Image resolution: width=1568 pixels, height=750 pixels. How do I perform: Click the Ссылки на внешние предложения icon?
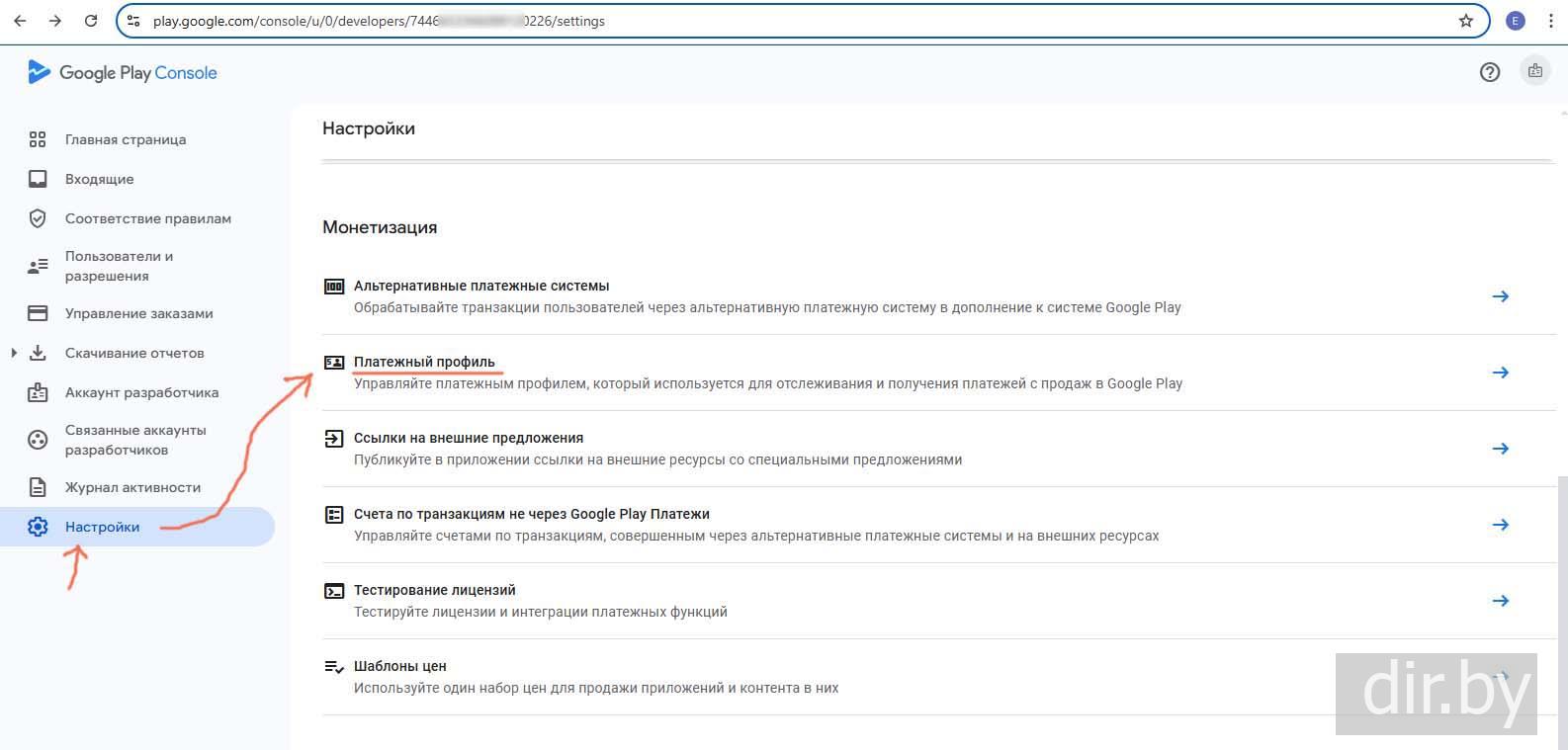(x=334, y=439)
